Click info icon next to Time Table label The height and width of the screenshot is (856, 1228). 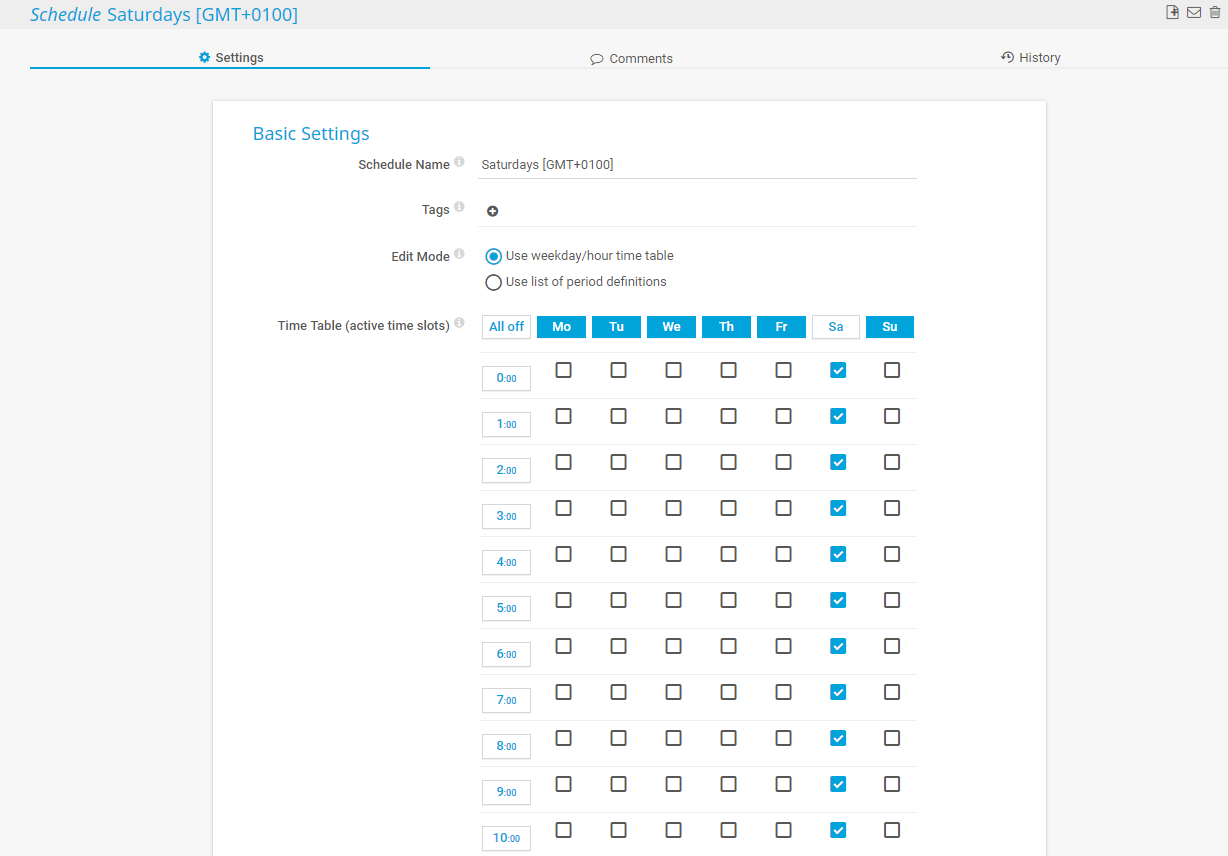coord(459,323)
